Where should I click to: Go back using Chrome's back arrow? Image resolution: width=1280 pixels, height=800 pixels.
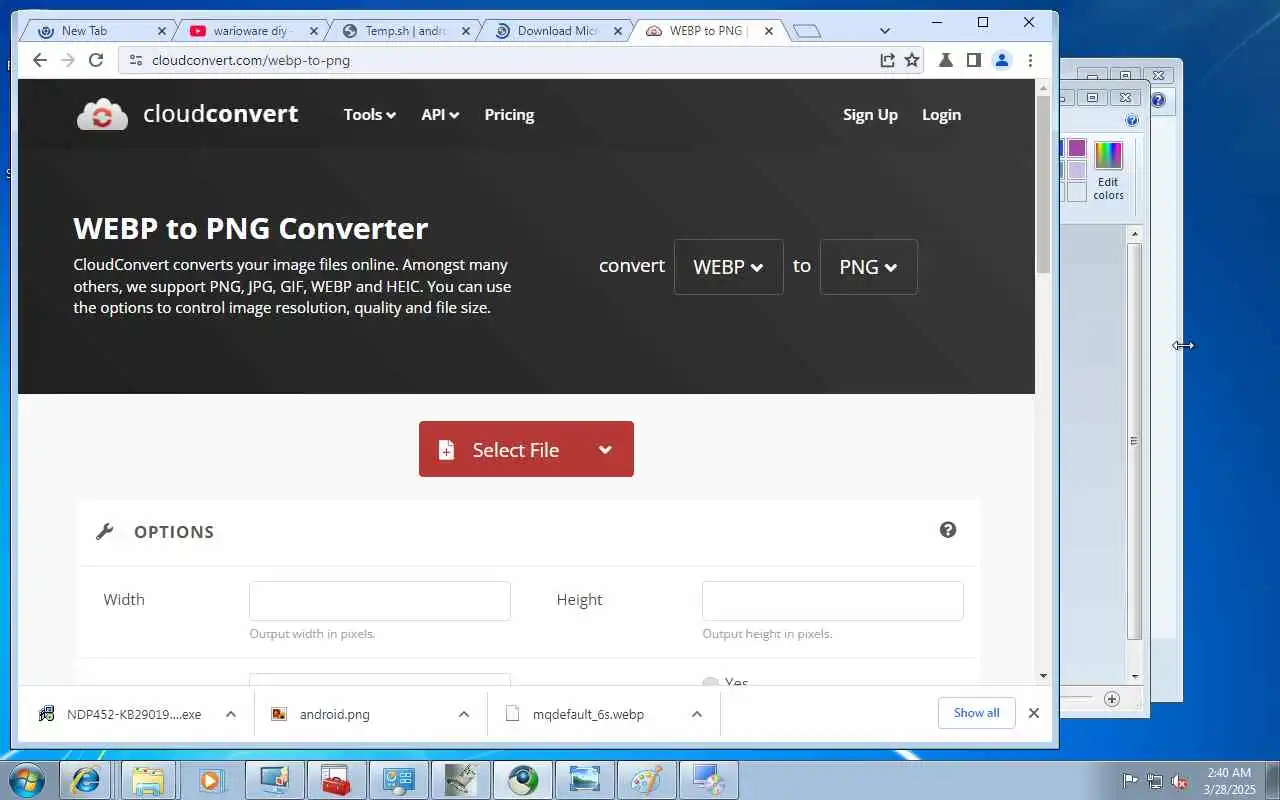[39, 60]
